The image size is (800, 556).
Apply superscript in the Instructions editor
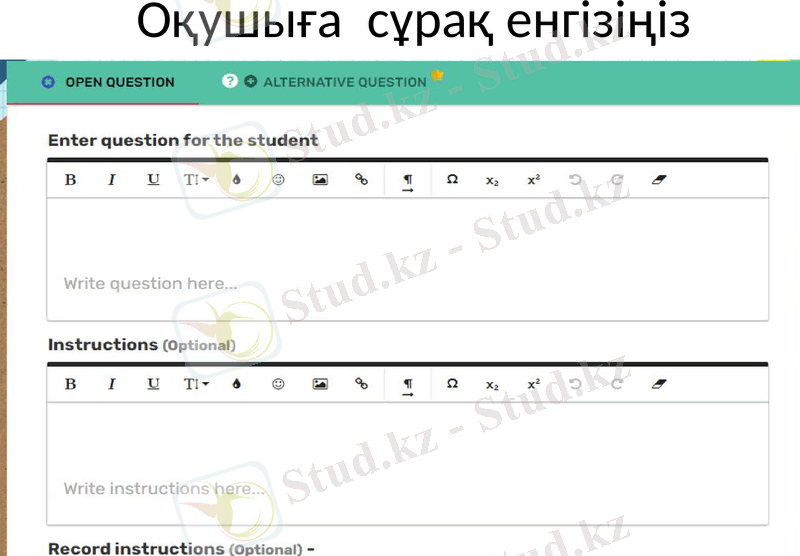click(x=534, y=384)
